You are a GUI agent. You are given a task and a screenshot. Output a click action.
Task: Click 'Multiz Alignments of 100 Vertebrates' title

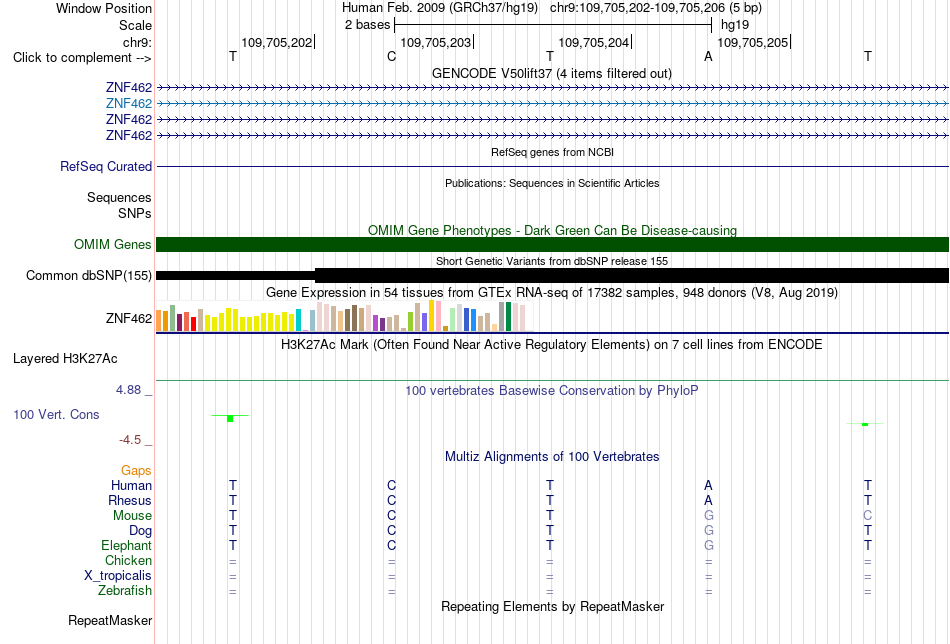click(552, 457)
